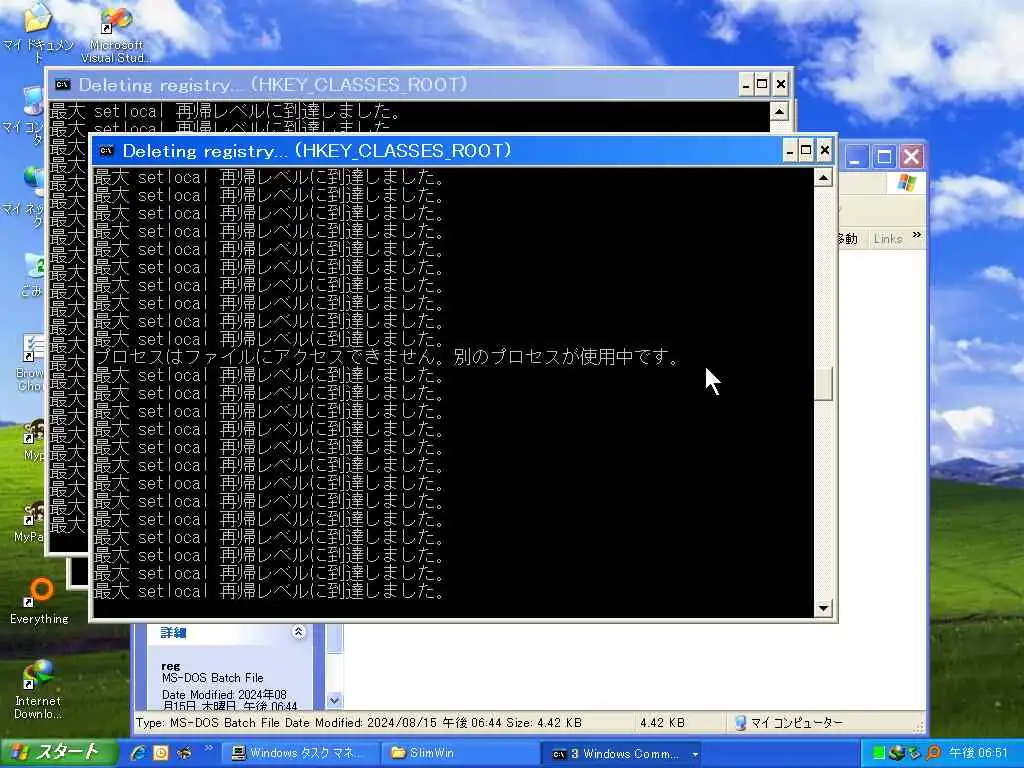
Task: Click the Windows flag logo in Explorer
Action: (x=906, y=184)
